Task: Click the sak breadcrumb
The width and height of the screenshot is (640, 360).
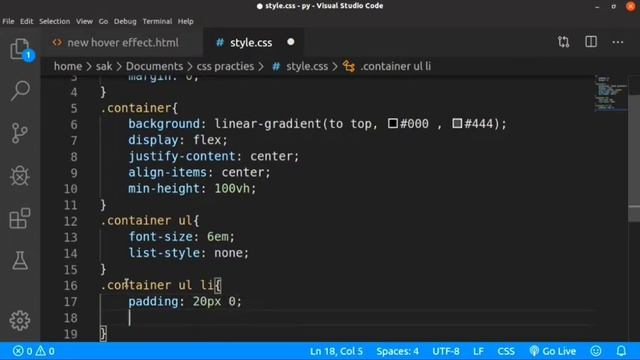Action: click(104, 66)
